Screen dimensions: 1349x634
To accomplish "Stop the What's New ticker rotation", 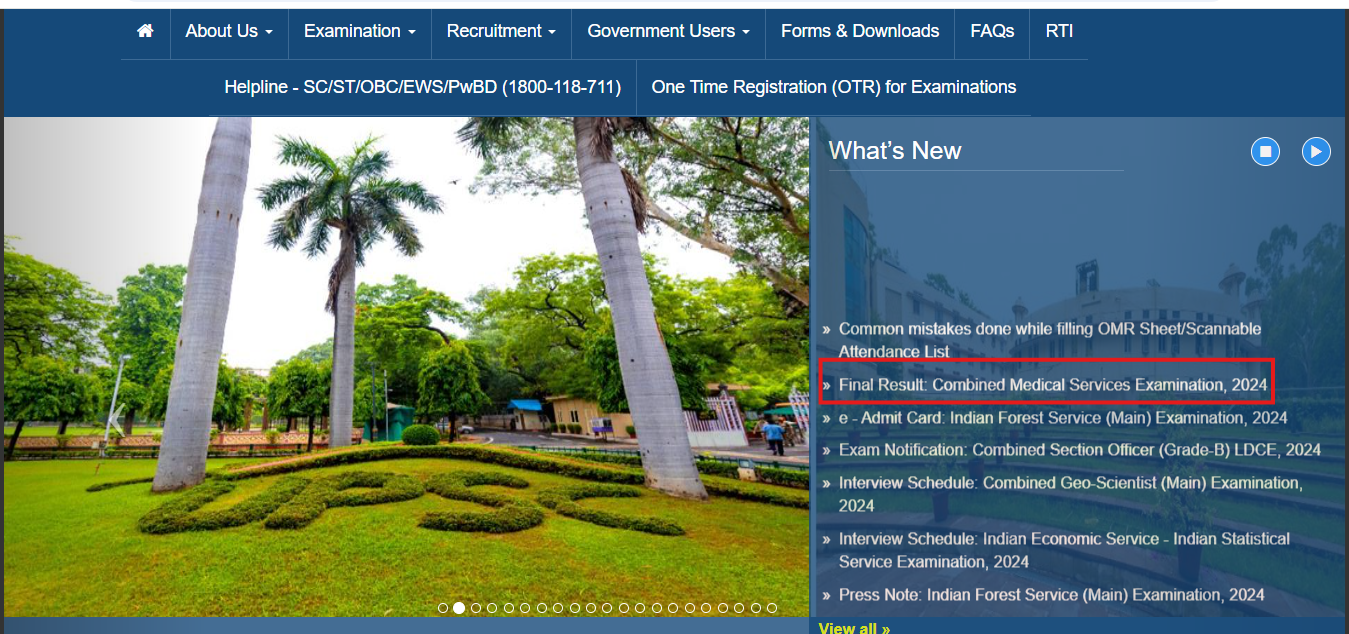I will click(1265, 151).
